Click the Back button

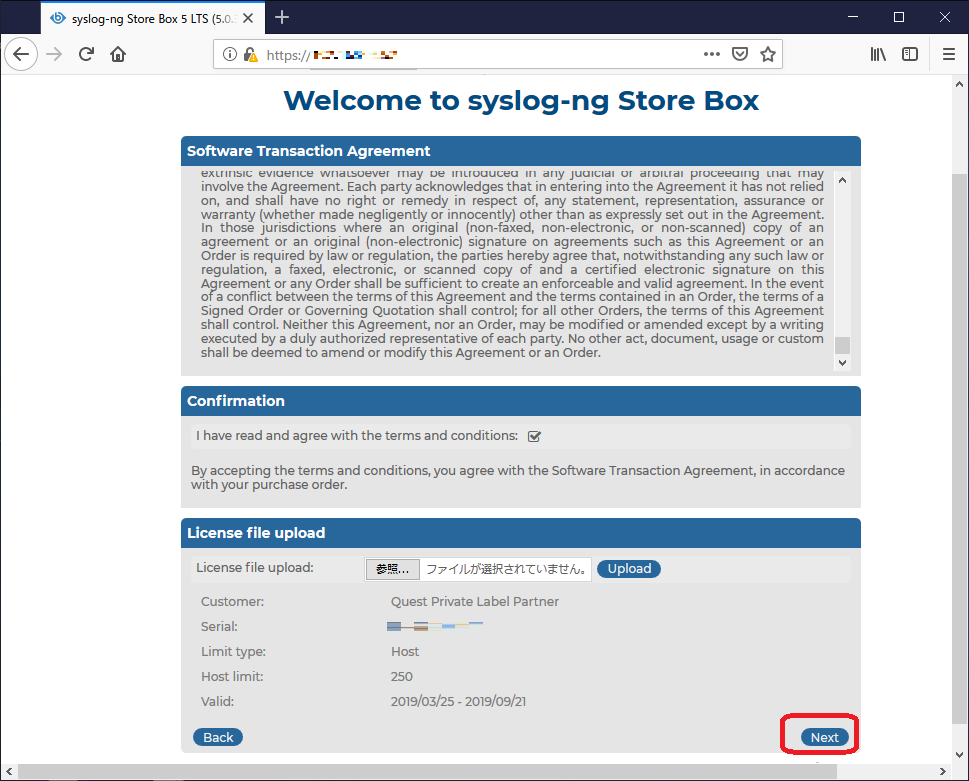pyautogui.click(x=218, y=737)
